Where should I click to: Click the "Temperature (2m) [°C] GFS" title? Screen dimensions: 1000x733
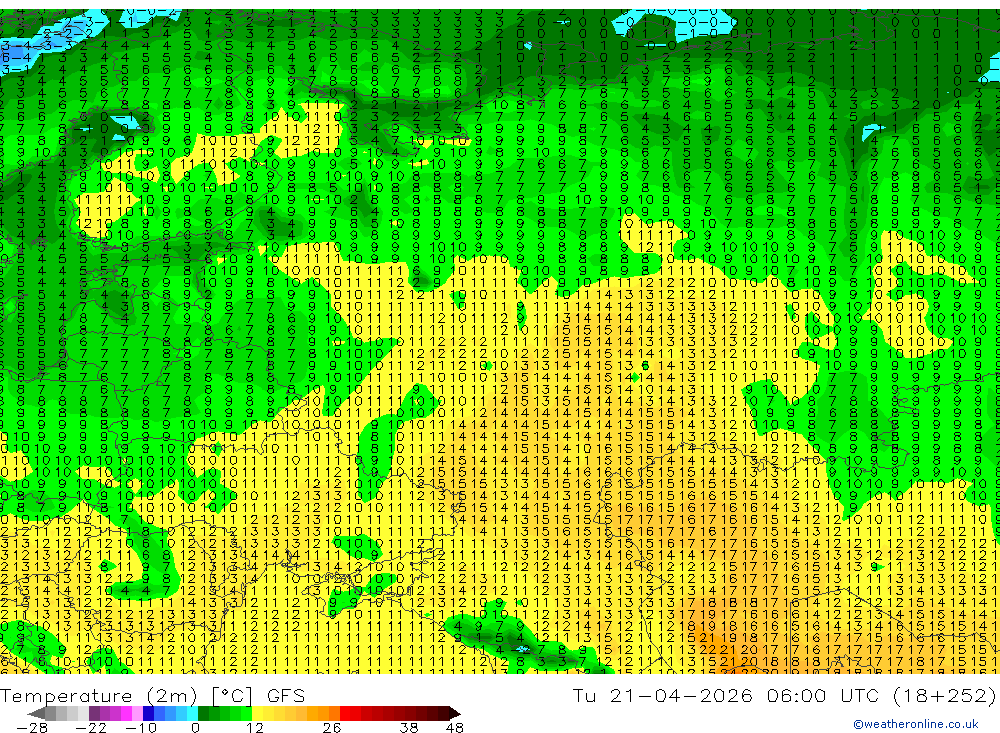[x=152, y=695]
